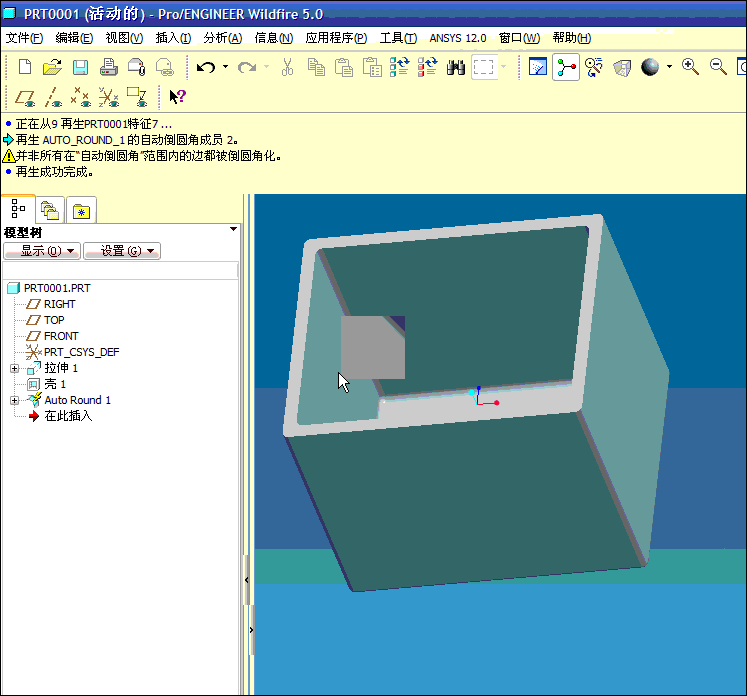
Task: Open the Regeneration Manager icon
Action: coord(428,67)
